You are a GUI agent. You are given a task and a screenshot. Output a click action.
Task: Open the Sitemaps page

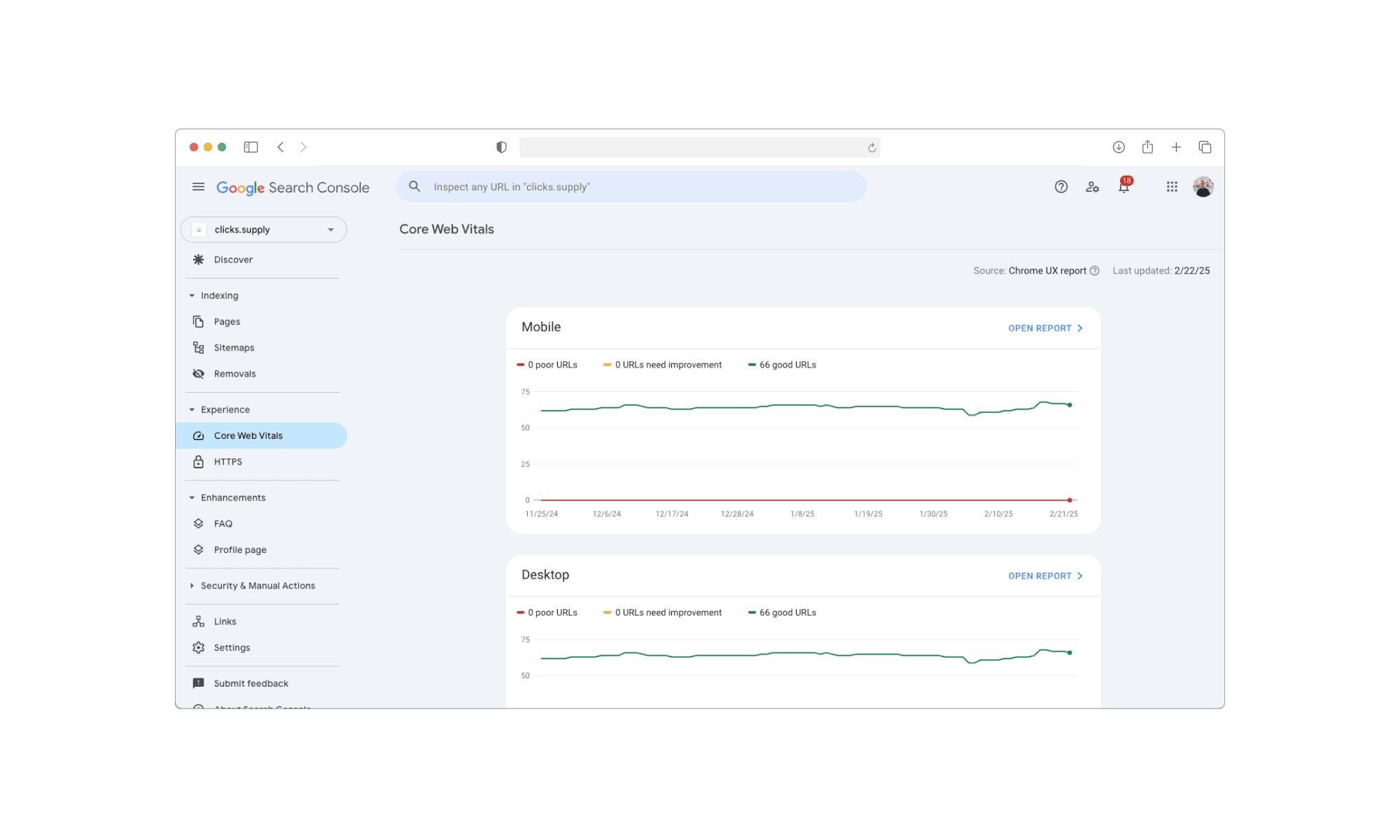coord(234,348)
